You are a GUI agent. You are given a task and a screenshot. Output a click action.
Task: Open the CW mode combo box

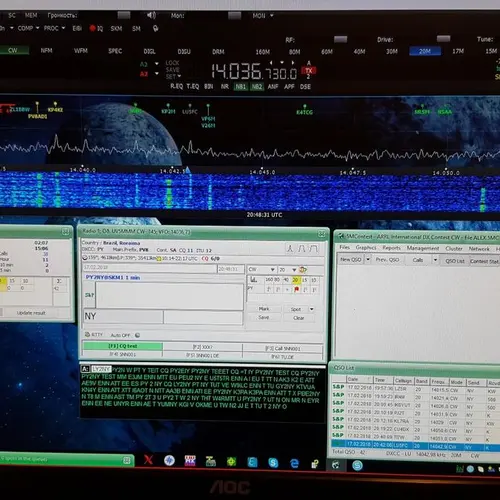click(x=262, y=269)
